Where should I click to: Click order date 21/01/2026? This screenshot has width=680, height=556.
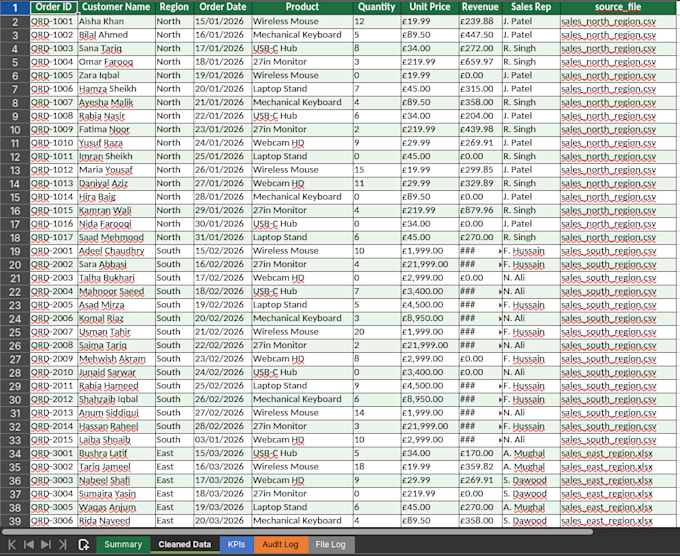tap(222, 102)
